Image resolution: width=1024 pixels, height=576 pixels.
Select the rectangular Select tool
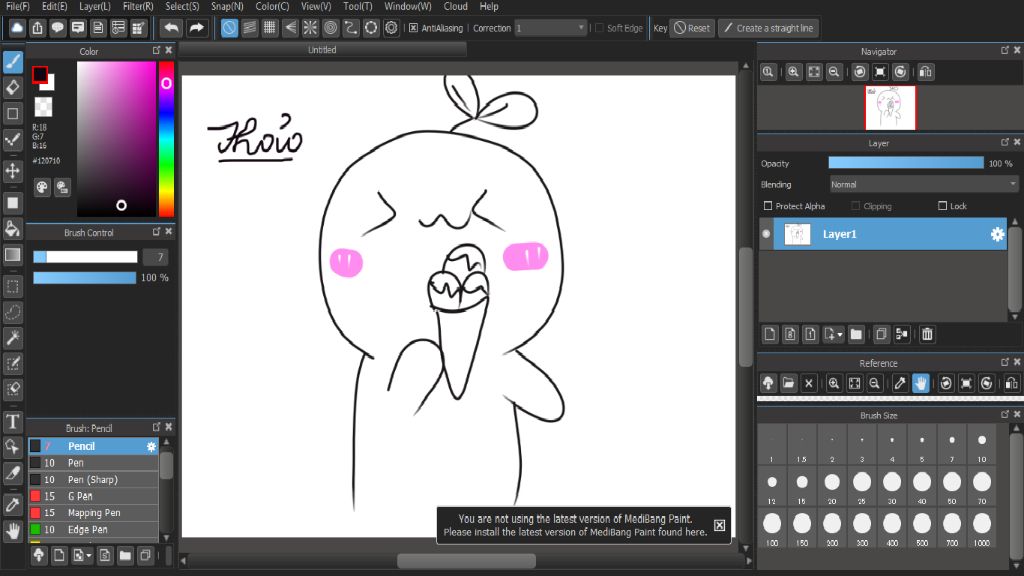pyautogui.click(x=12, y=286)
